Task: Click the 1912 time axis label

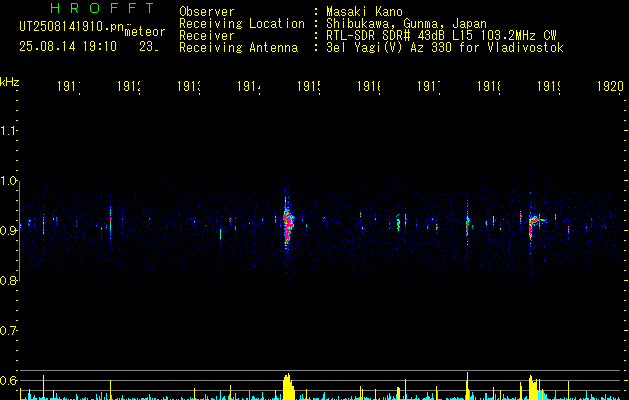Action: [128, 86]
